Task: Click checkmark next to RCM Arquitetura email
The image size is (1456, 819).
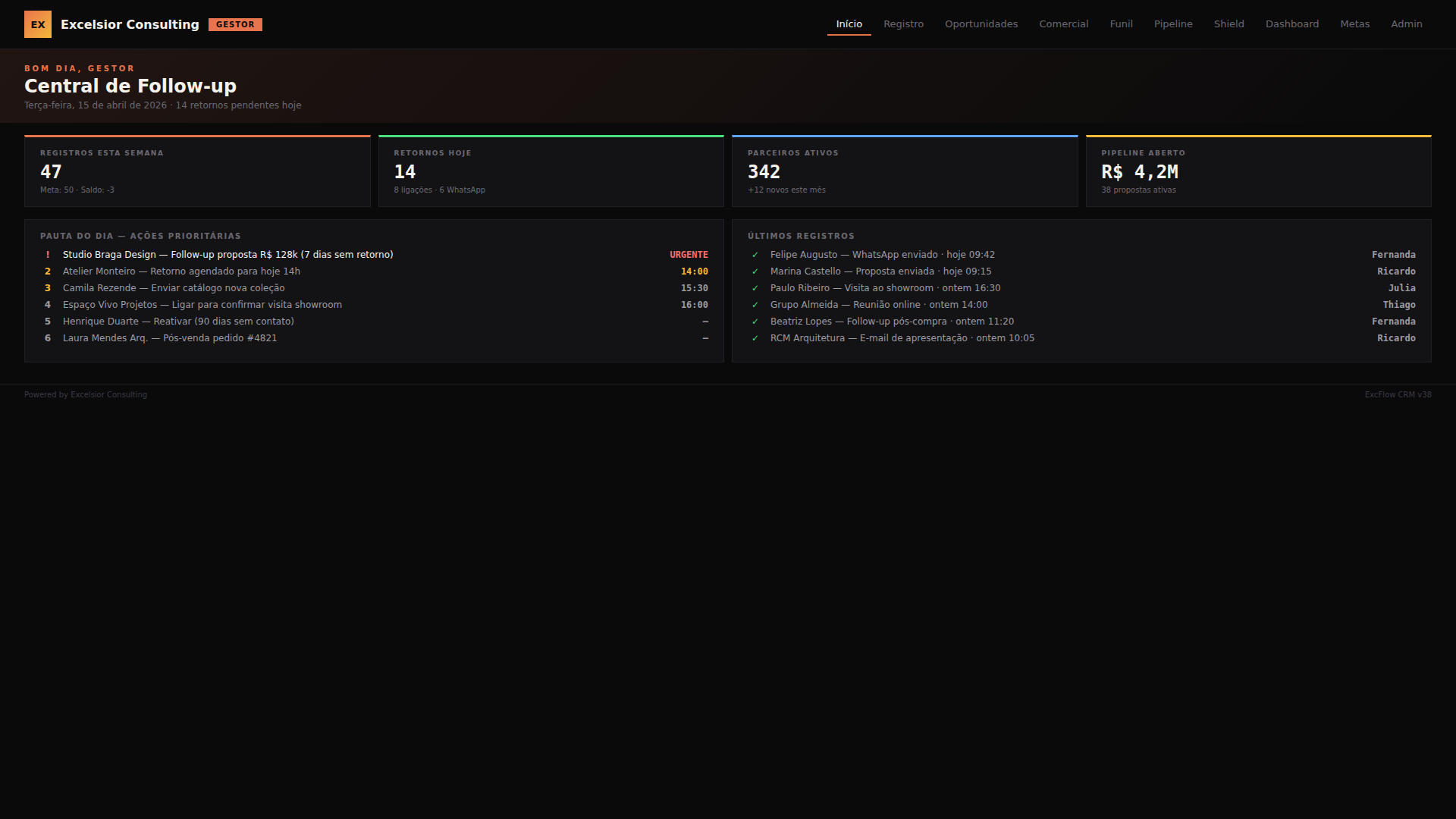Action: 755,338
